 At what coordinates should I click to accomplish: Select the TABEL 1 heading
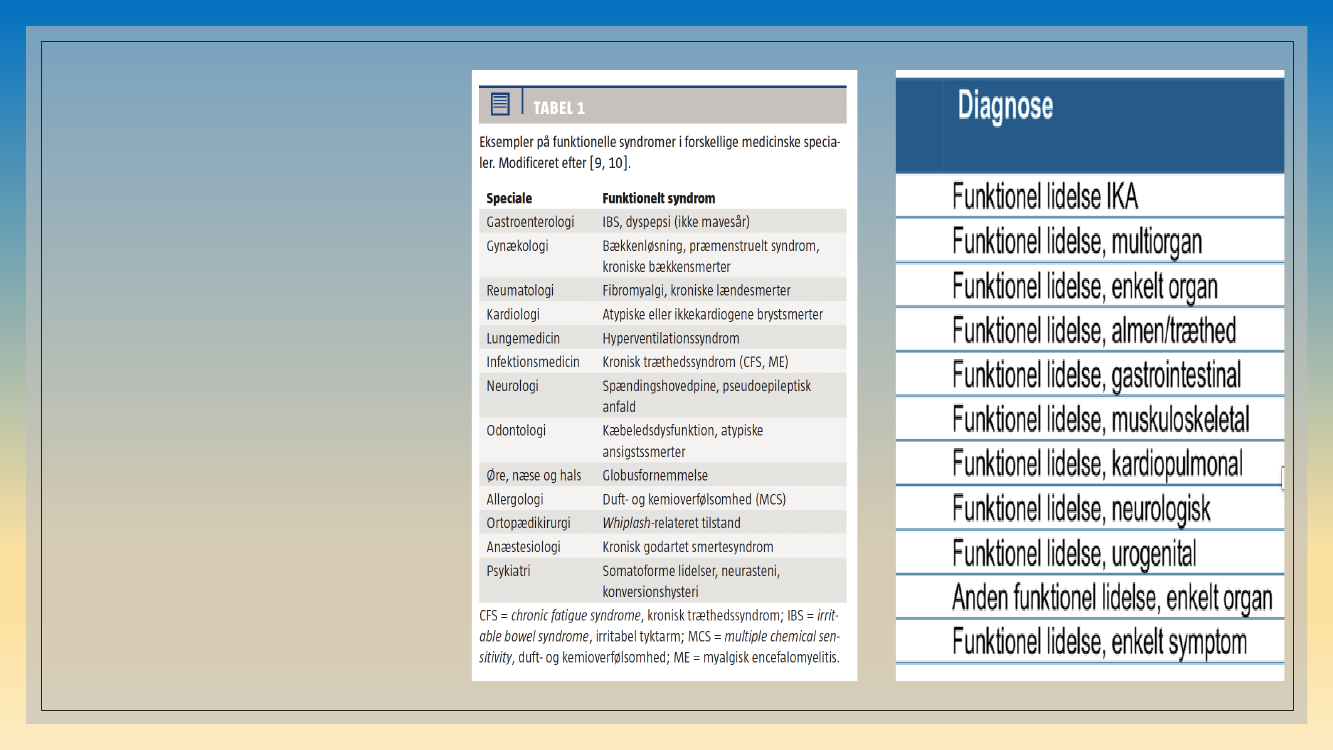pyautogui.click(x=559, y=108)
